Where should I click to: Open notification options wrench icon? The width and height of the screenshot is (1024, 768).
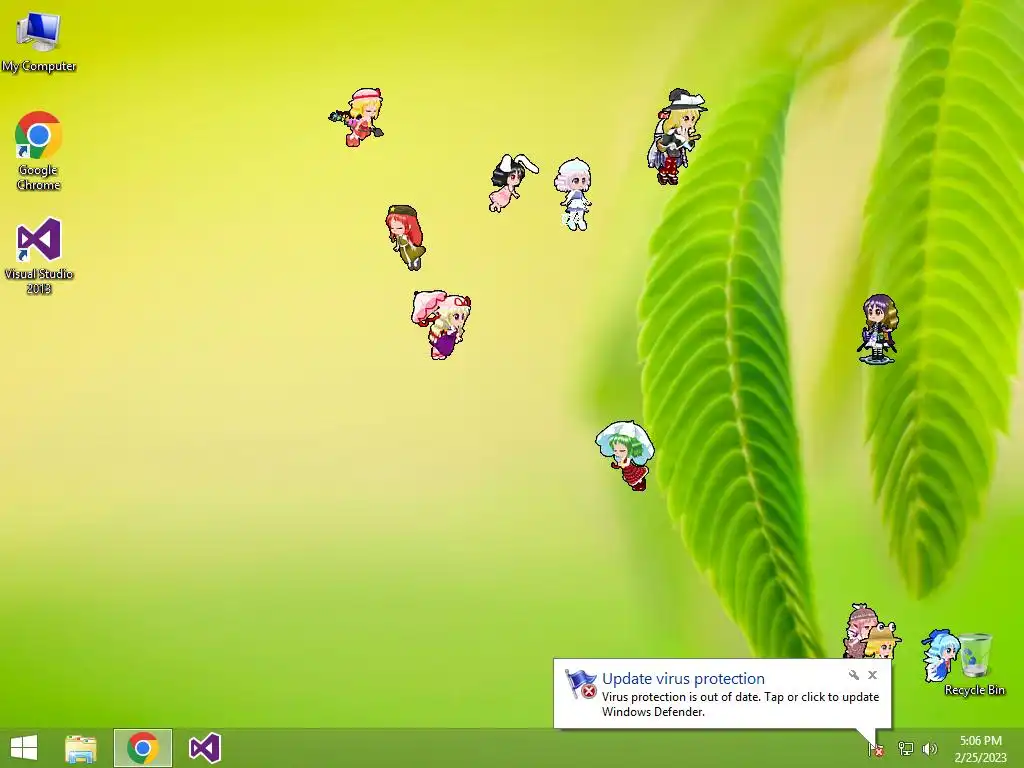tap(854, 675)
